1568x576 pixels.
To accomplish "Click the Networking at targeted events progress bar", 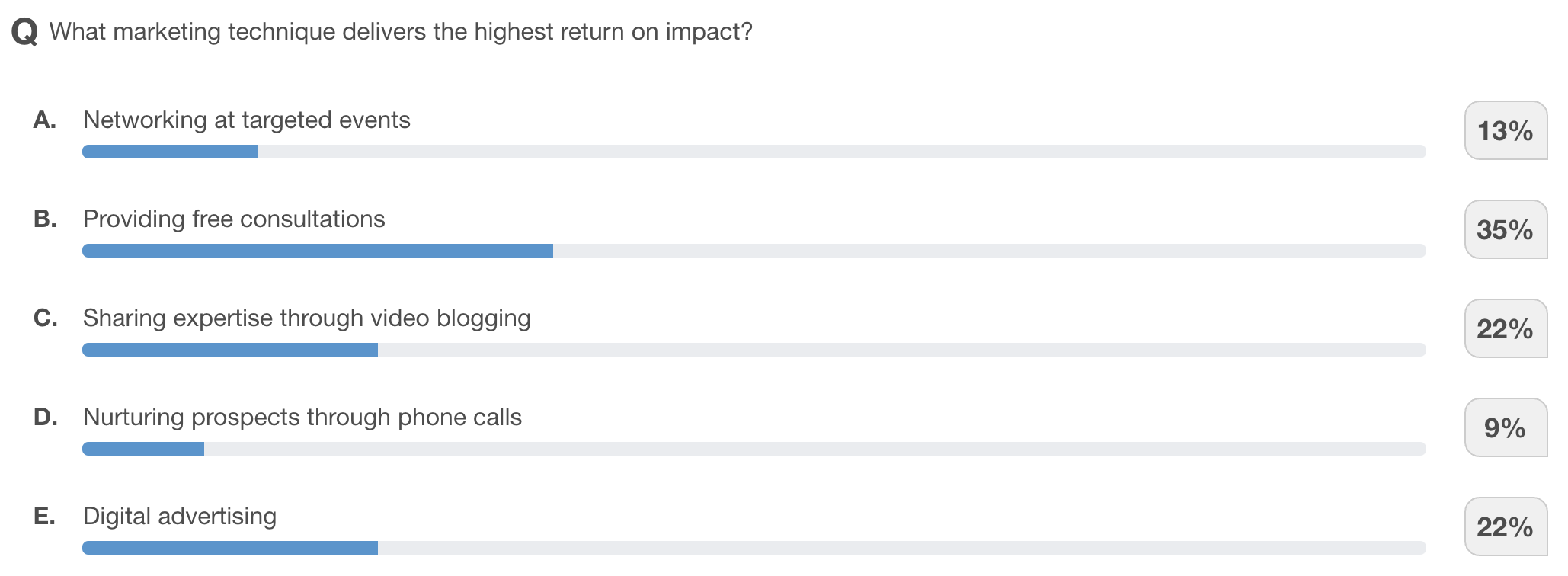I will 754,152.
